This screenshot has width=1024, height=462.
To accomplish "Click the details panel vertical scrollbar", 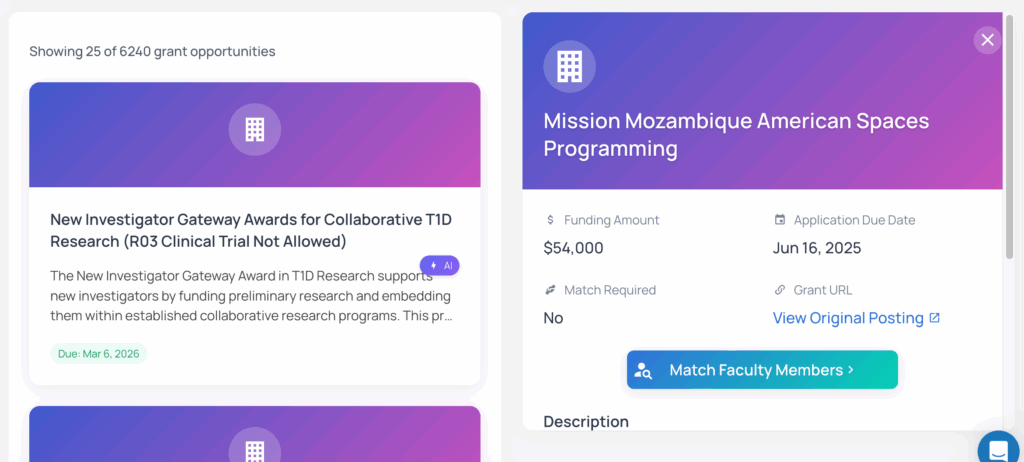I will coord(1009,150).
